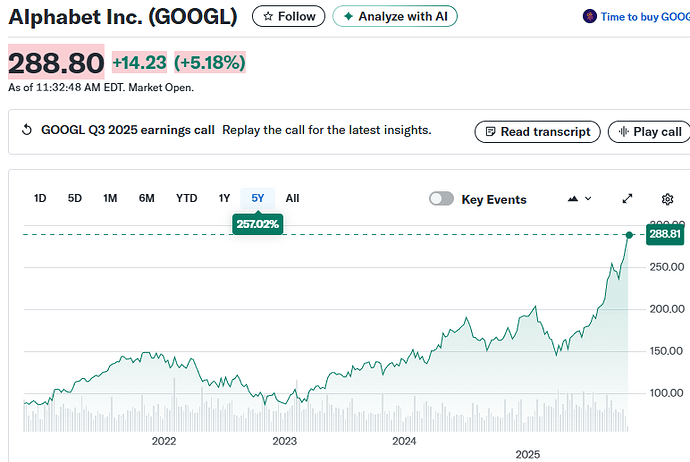Toggle the Key Events switch
690x462 pixels.
(441, 199)
